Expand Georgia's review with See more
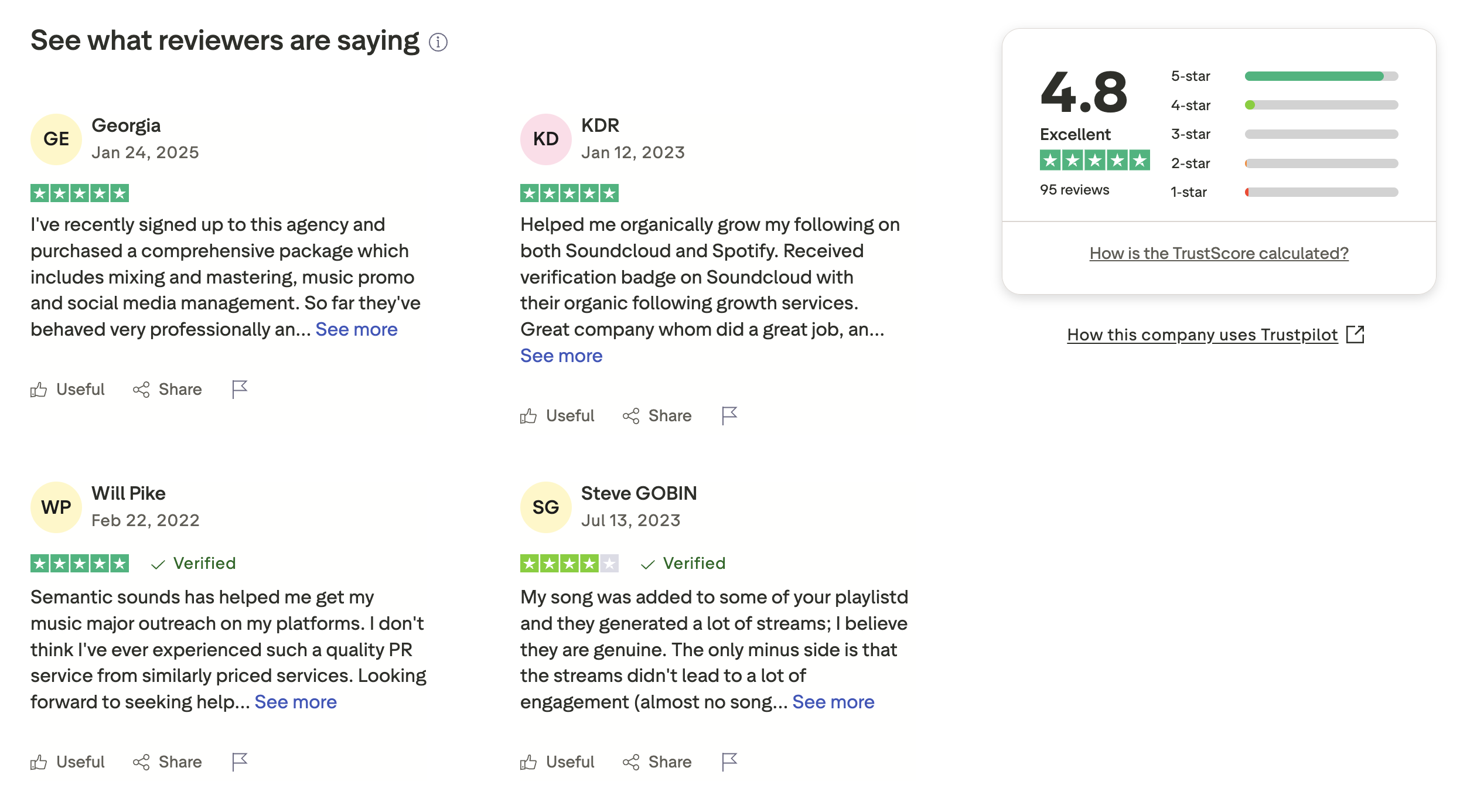The height and width of the screenshot is (812, 1460). [356, 329]
